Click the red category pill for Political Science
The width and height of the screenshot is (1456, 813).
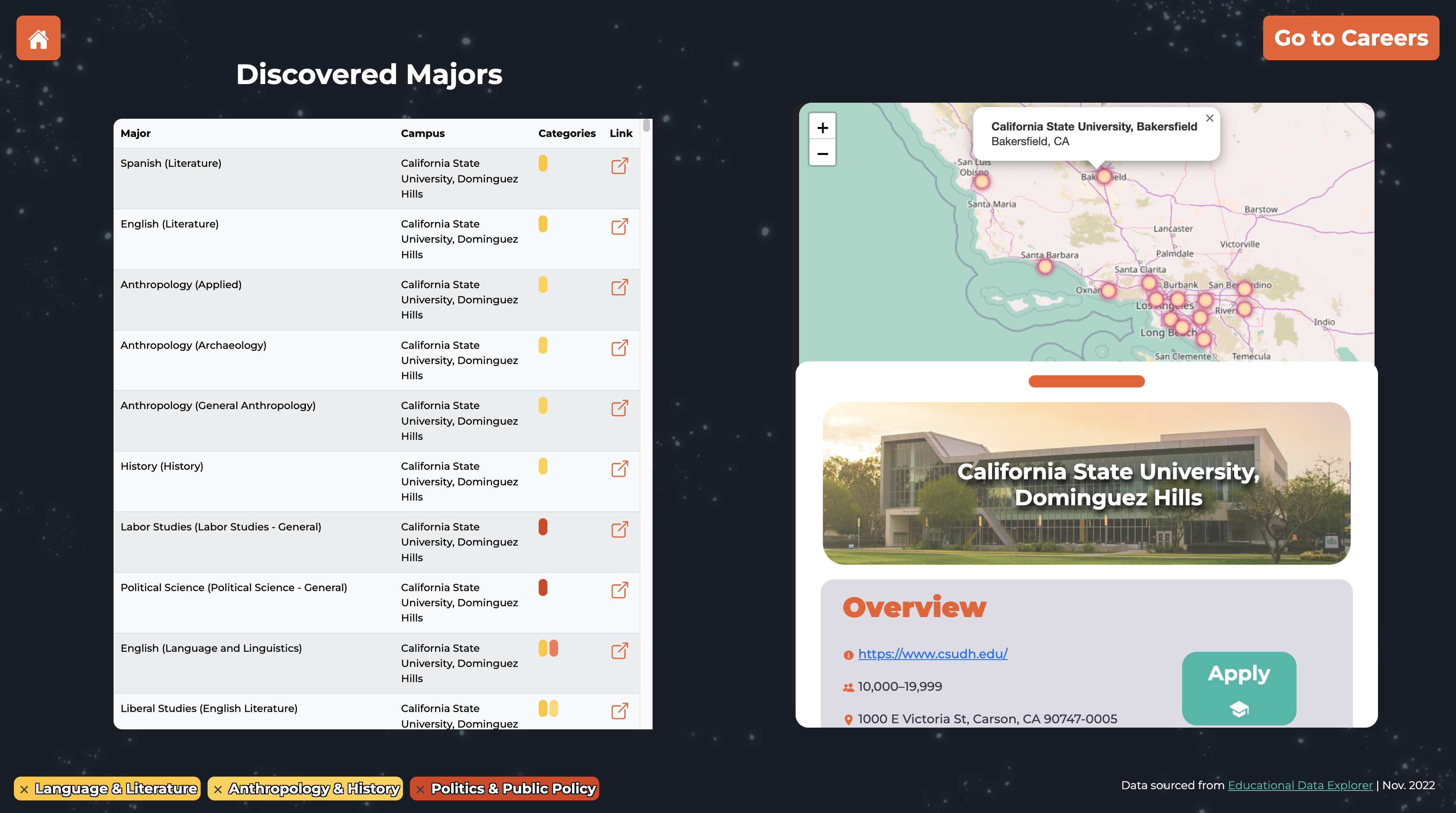click(543, 587)
